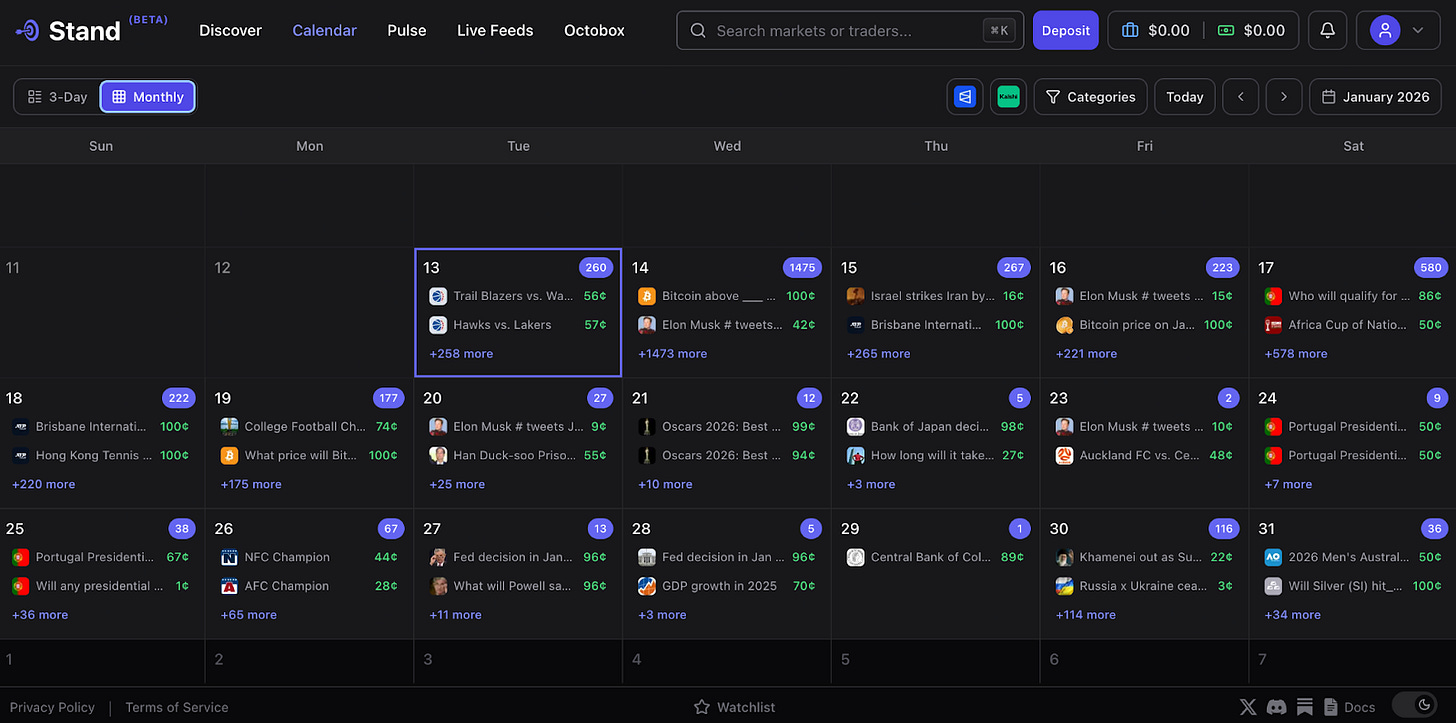Open the Octobox page

pos(594,30)
